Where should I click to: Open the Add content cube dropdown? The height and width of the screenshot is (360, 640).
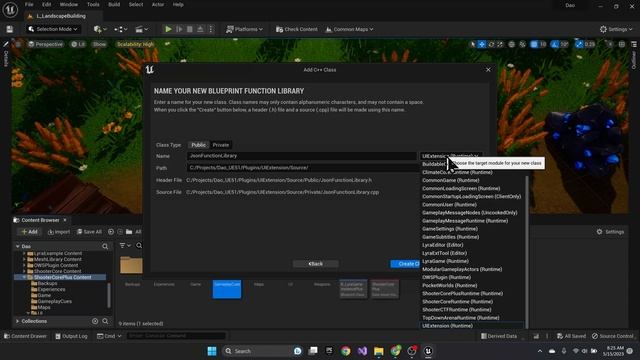pos(100,29)
